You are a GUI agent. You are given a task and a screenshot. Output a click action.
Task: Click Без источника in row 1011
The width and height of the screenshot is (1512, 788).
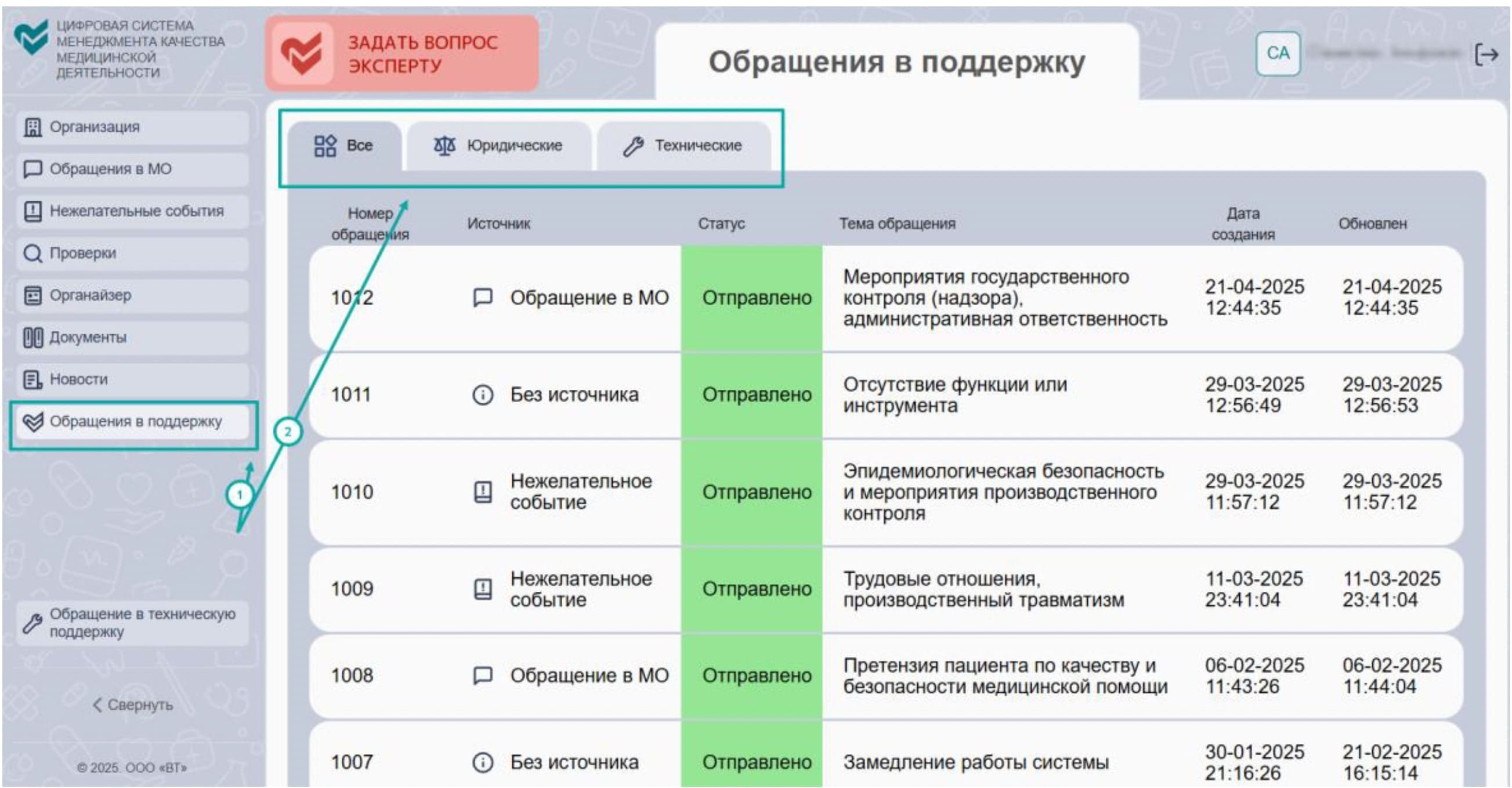pos(573,395)
